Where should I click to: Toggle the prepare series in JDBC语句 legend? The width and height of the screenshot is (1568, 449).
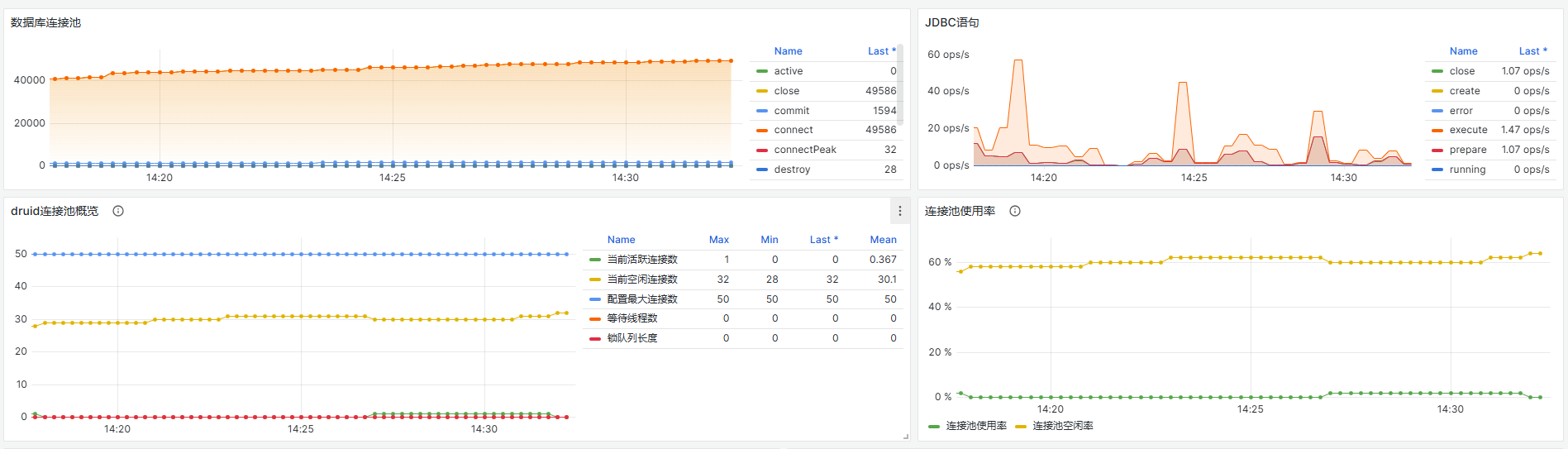click(1468, 150)
